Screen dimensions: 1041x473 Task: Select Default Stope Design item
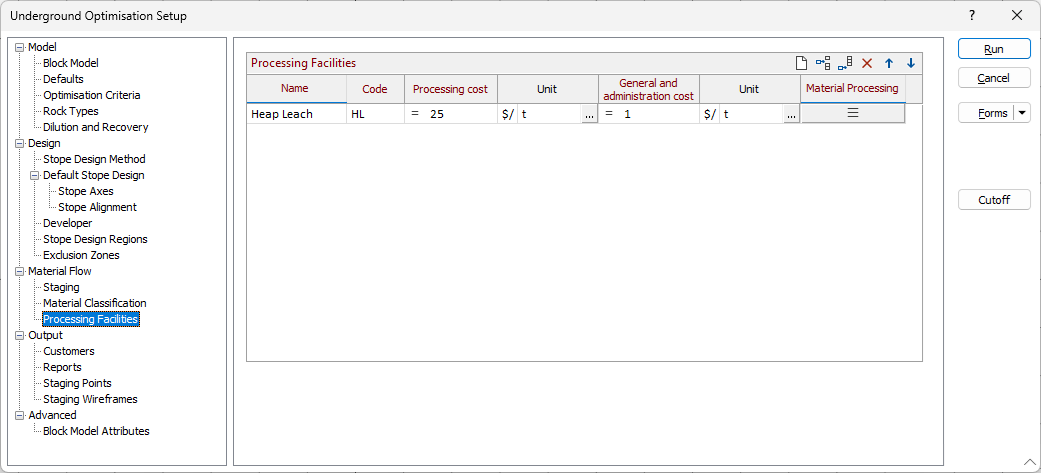pyautogui.click(x=94, y=175)
